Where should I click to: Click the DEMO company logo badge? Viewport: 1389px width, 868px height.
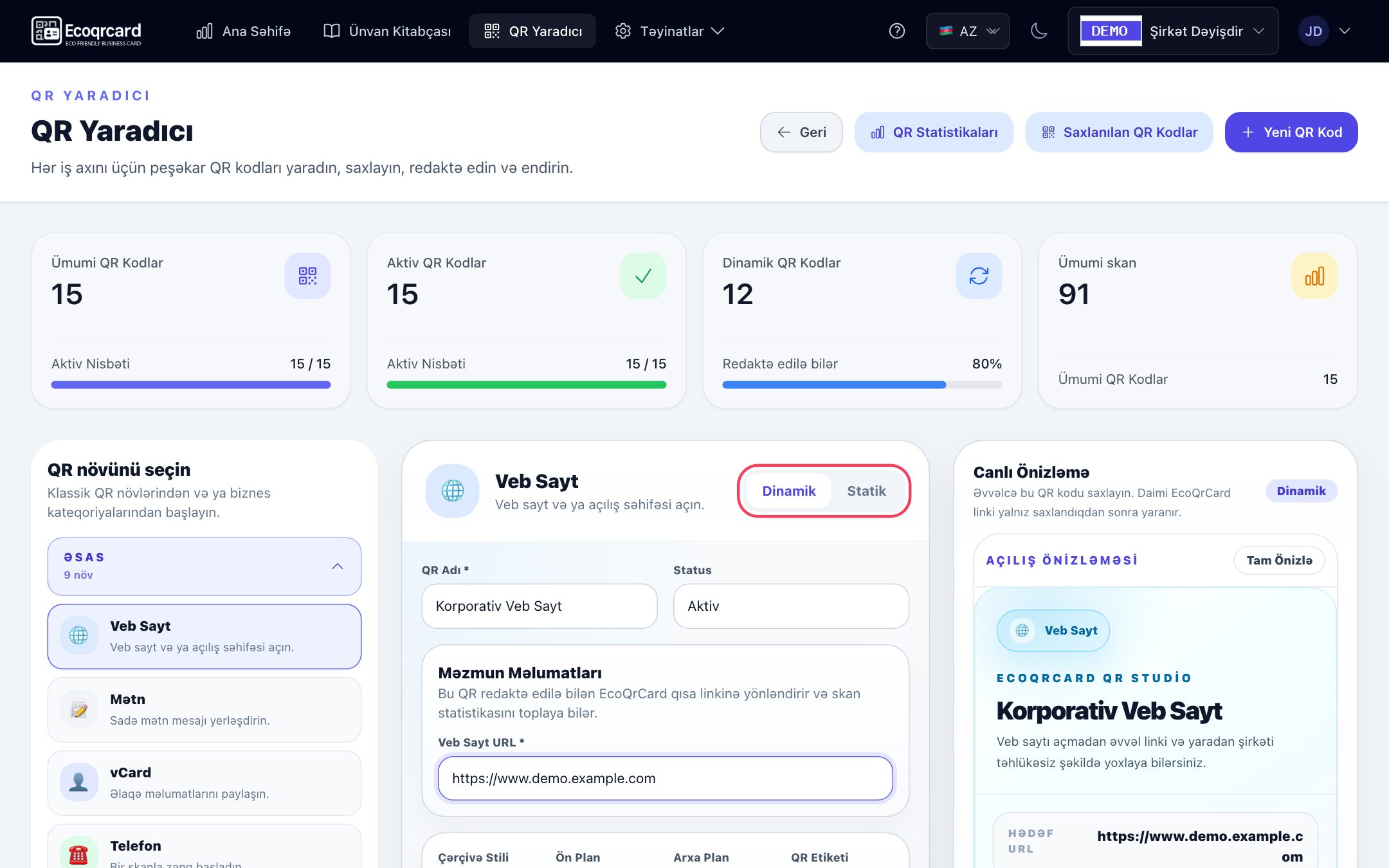(1111, 31)
